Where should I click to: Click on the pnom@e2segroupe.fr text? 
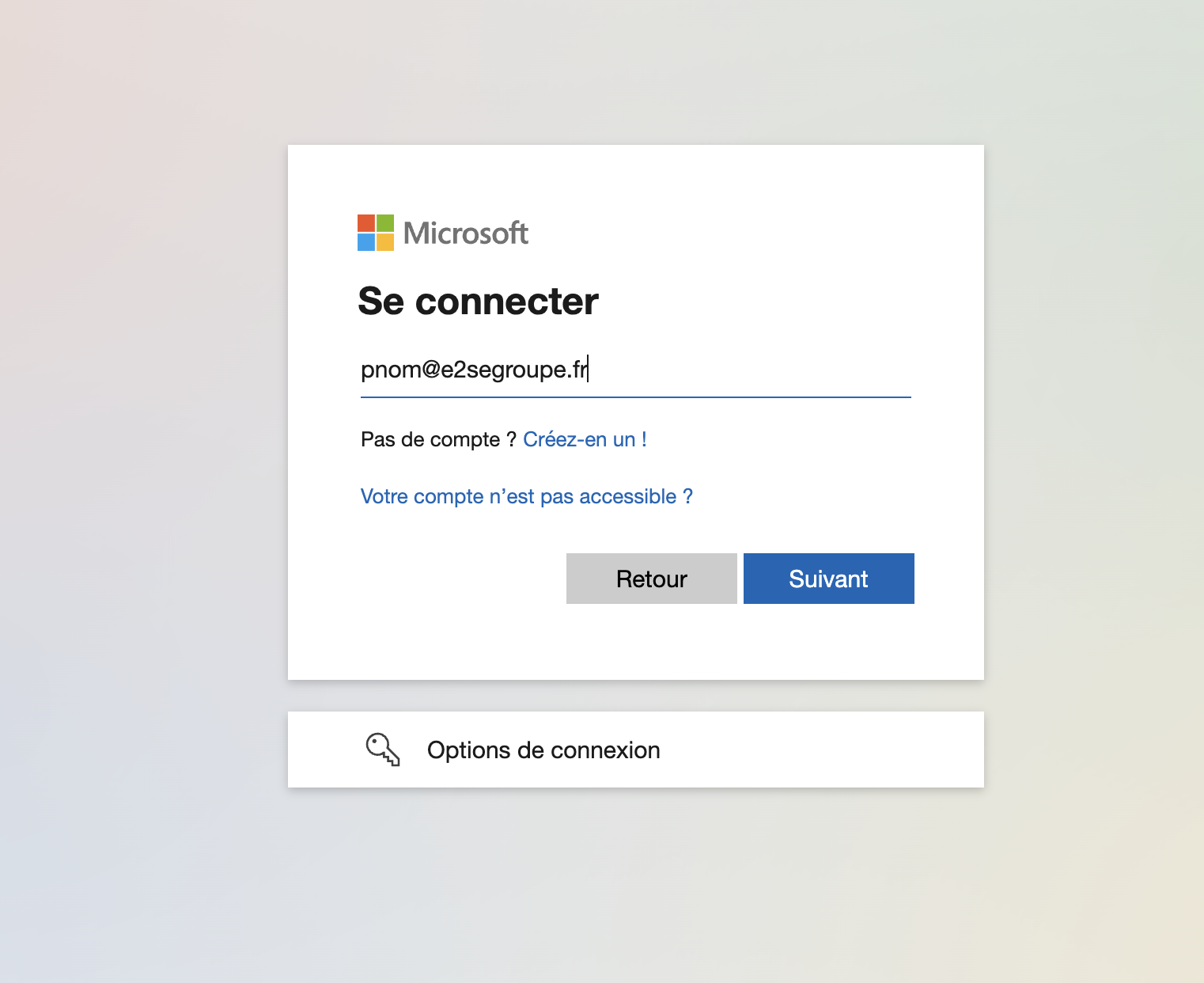tap(474, 370)
